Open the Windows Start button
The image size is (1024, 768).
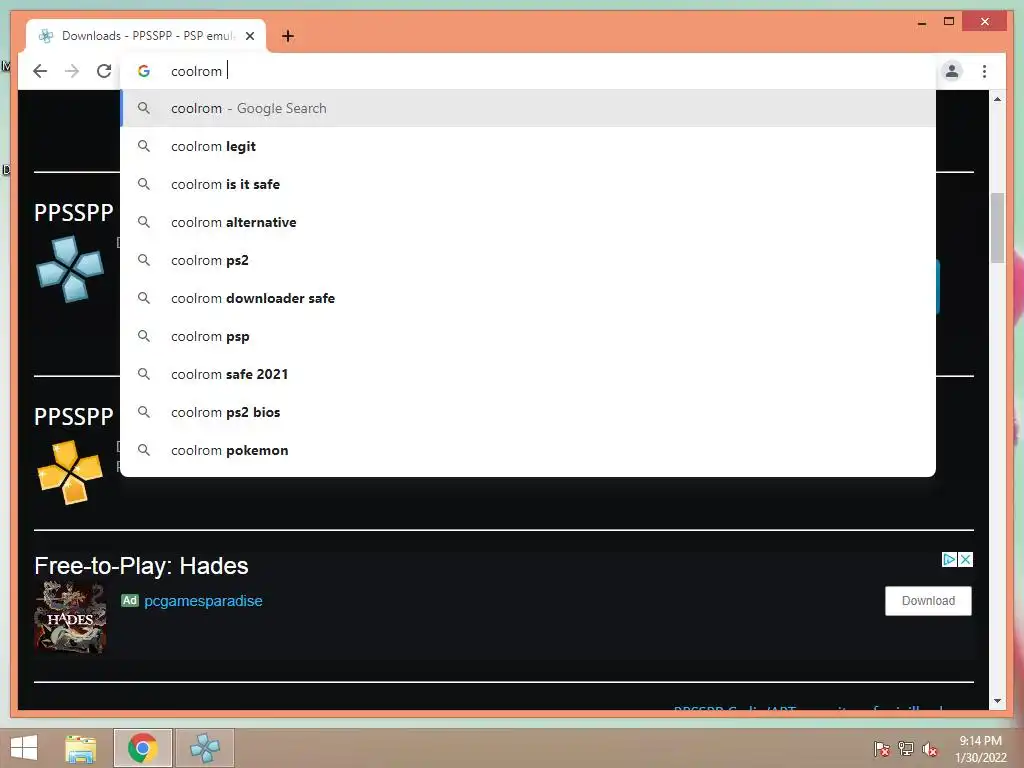24,748
